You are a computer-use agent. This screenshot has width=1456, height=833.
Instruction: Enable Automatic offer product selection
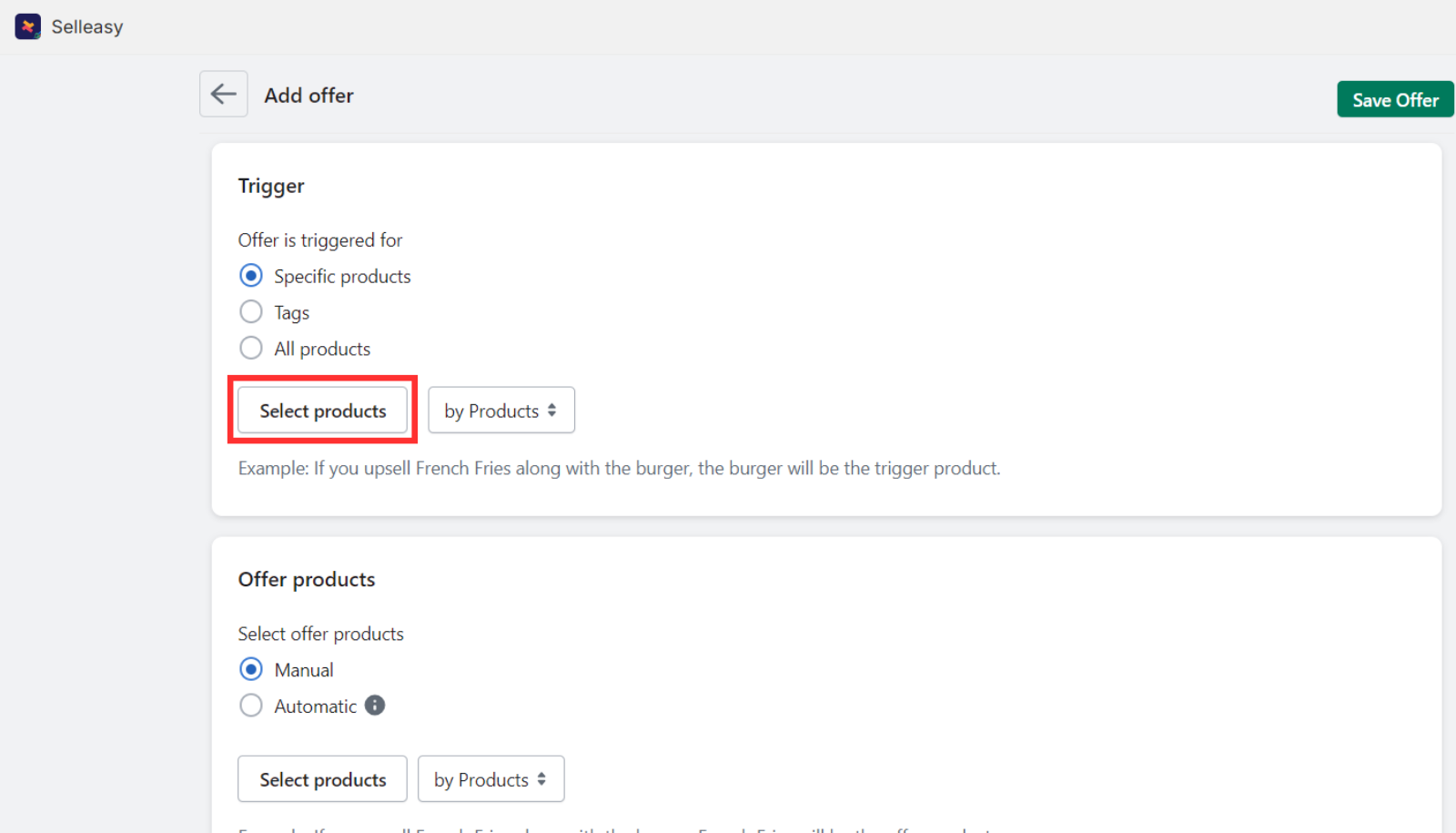click(250, 705)
